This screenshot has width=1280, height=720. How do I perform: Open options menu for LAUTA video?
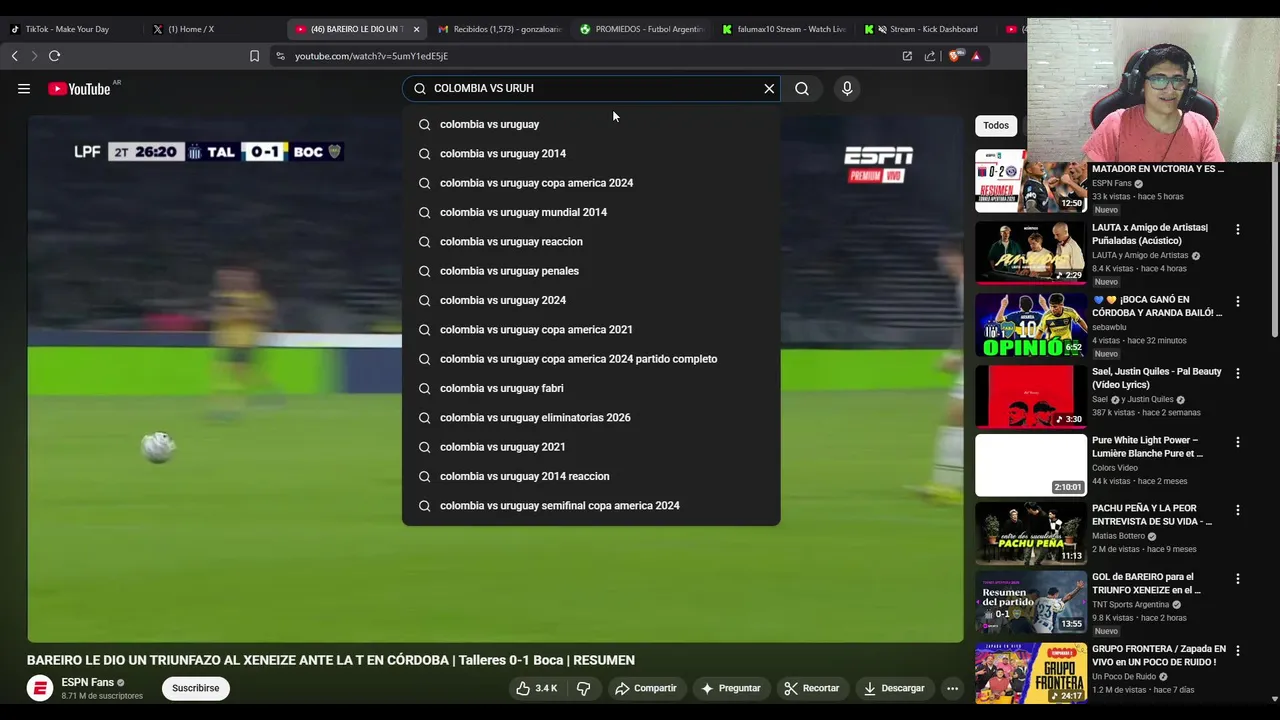pos(1238,229)
